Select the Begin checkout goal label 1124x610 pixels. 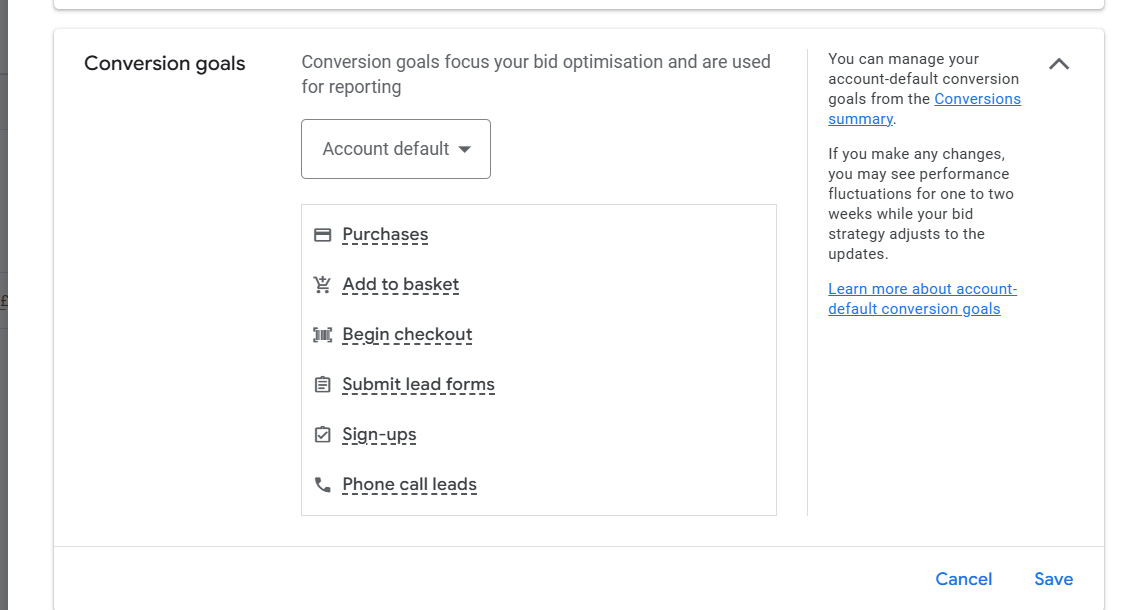(x=407, y=335)
